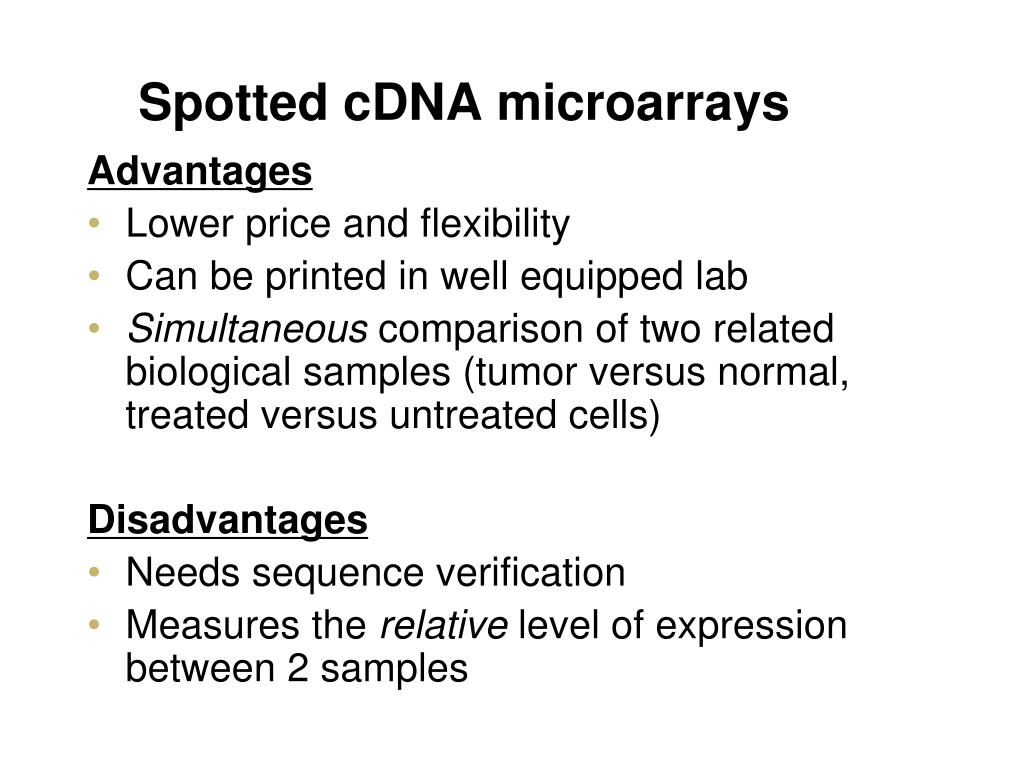
Task: Click the bullet beside Lower price
Action: coord(95,223)
